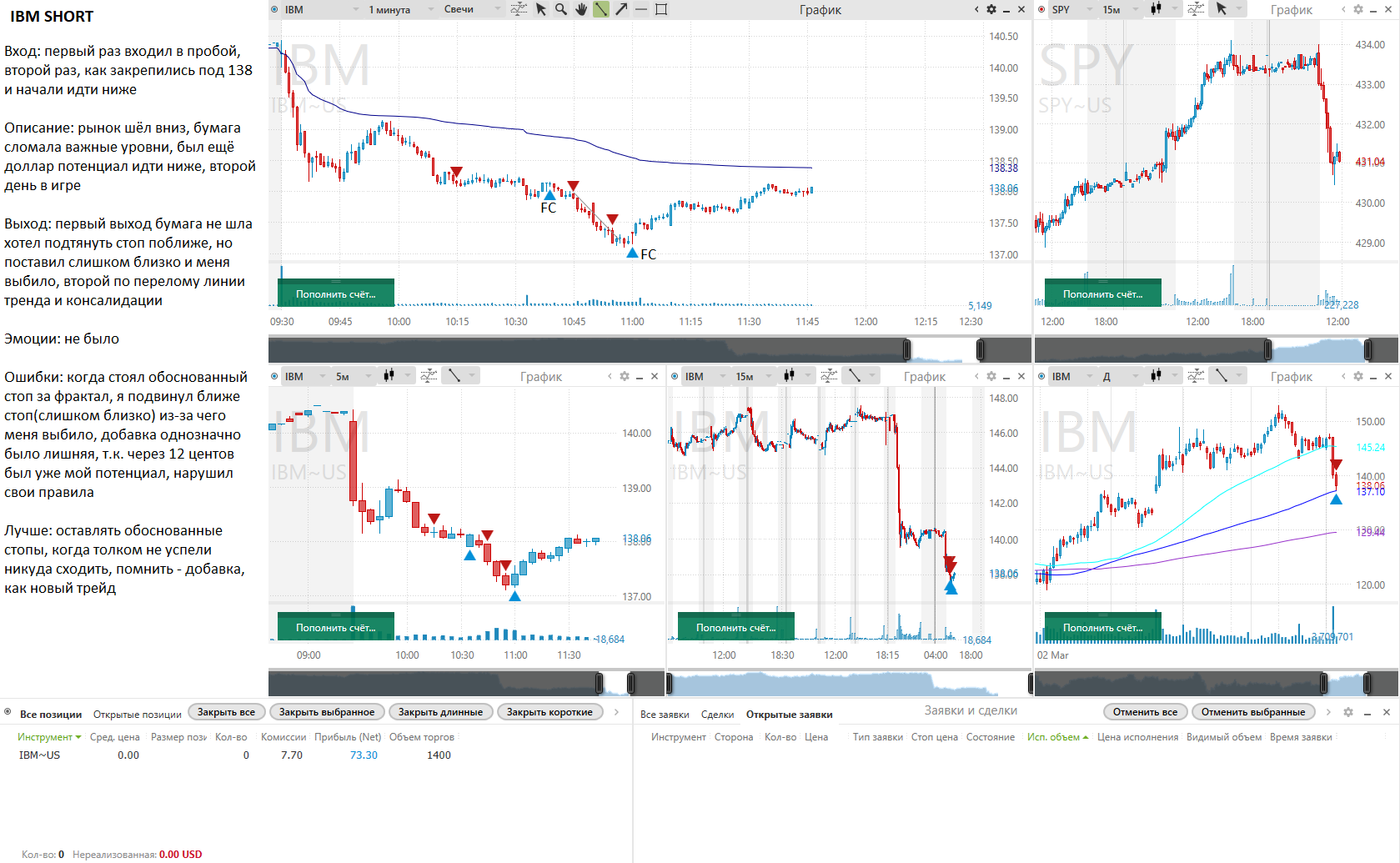
Task: Open indicators icon in the IBM 15м chart
Action: click(829, 376)
